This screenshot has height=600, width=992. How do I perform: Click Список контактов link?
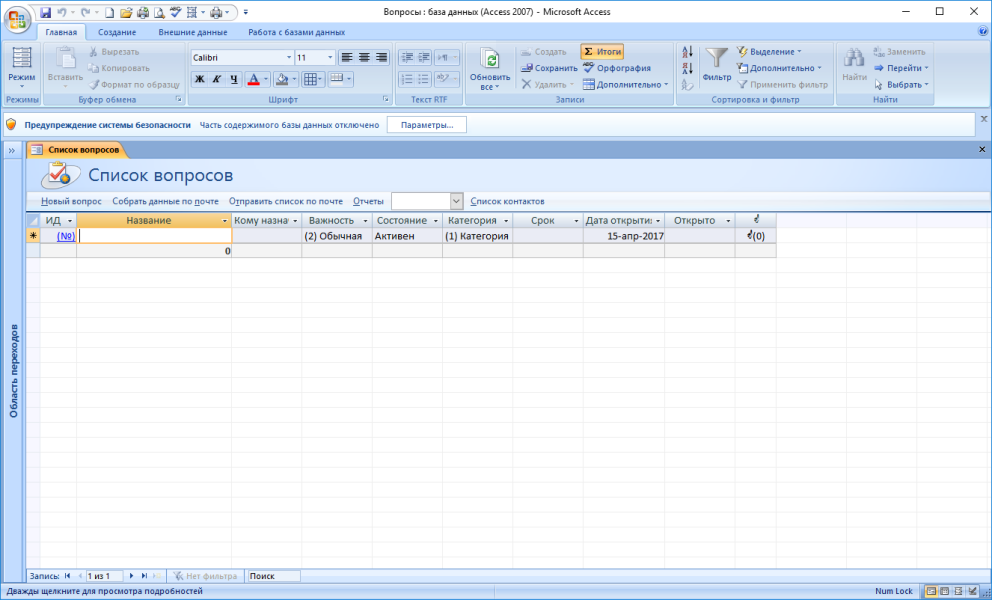pyautogui.click(x=507, y=201)
